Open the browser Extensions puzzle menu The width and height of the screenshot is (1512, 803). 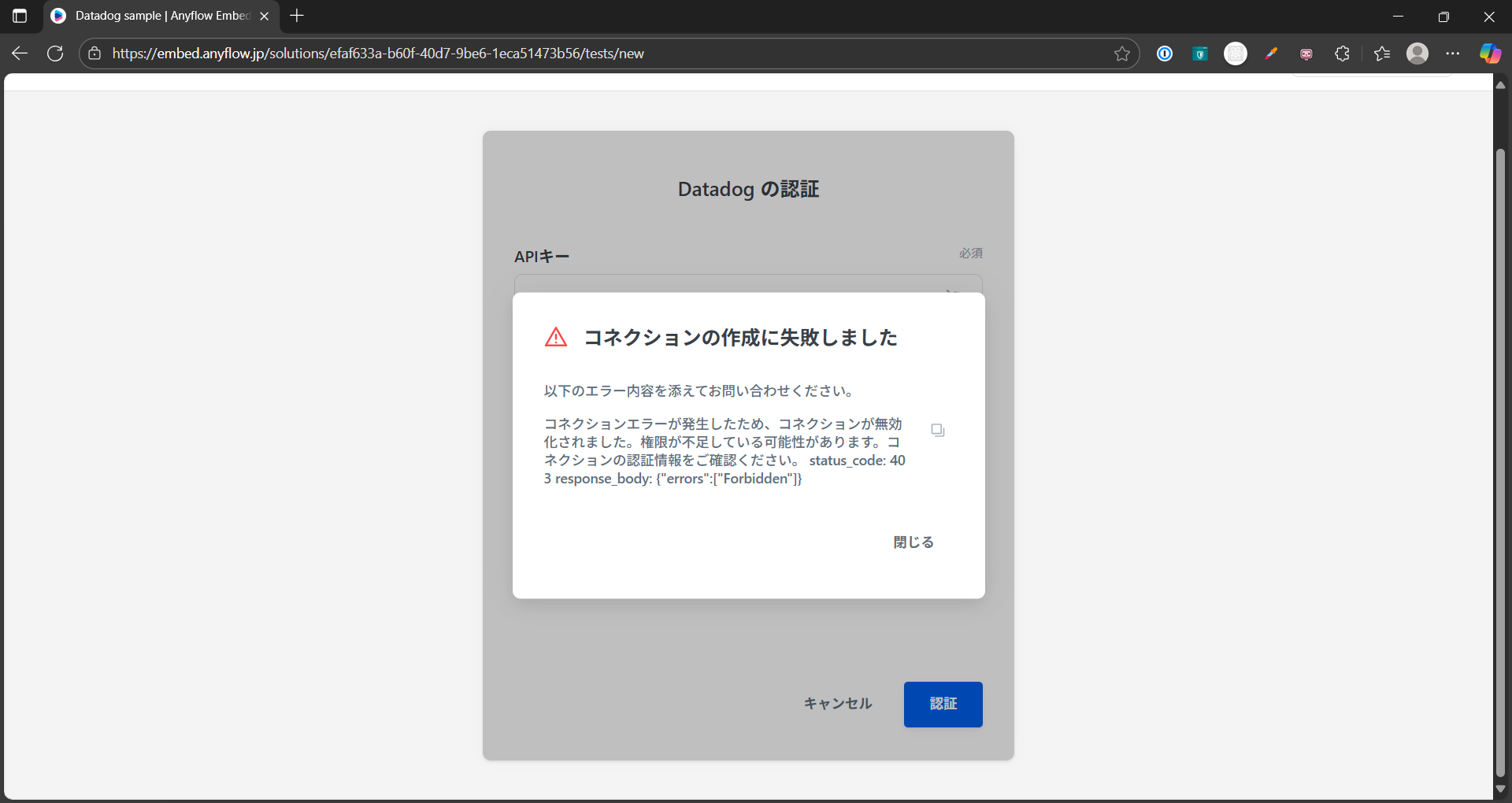pyautogui.click(x=1343, y=54)
